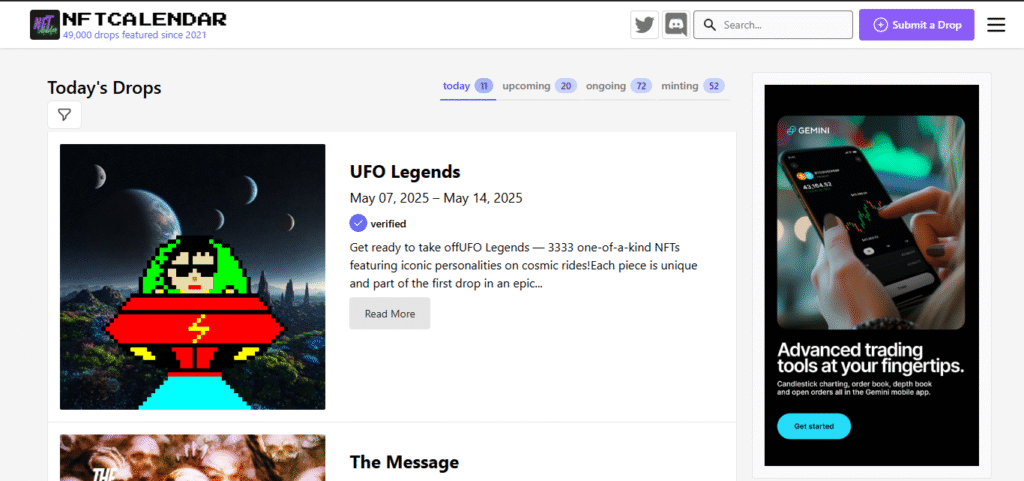
Task: Switch to the ongoing tab
Action: pos(618,86)
